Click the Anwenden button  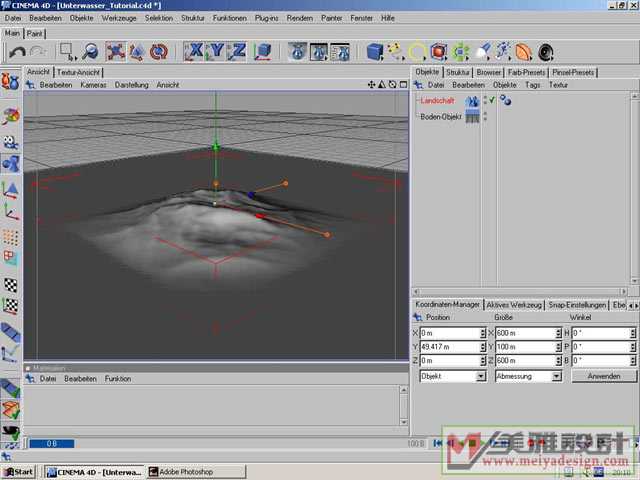[x=604, y=376]
